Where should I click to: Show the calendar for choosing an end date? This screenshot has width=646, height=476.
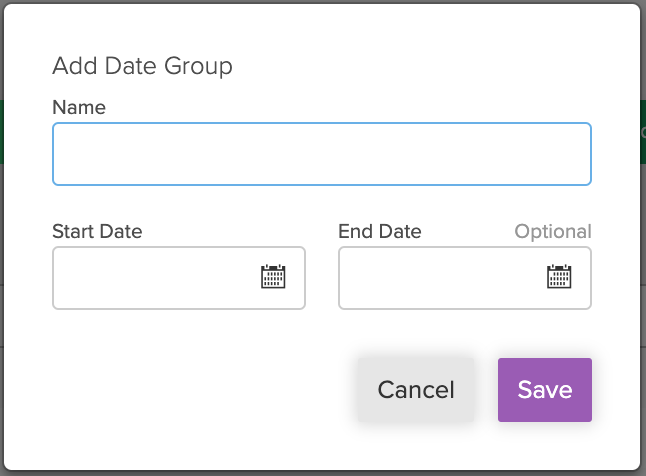pos(559,277)
